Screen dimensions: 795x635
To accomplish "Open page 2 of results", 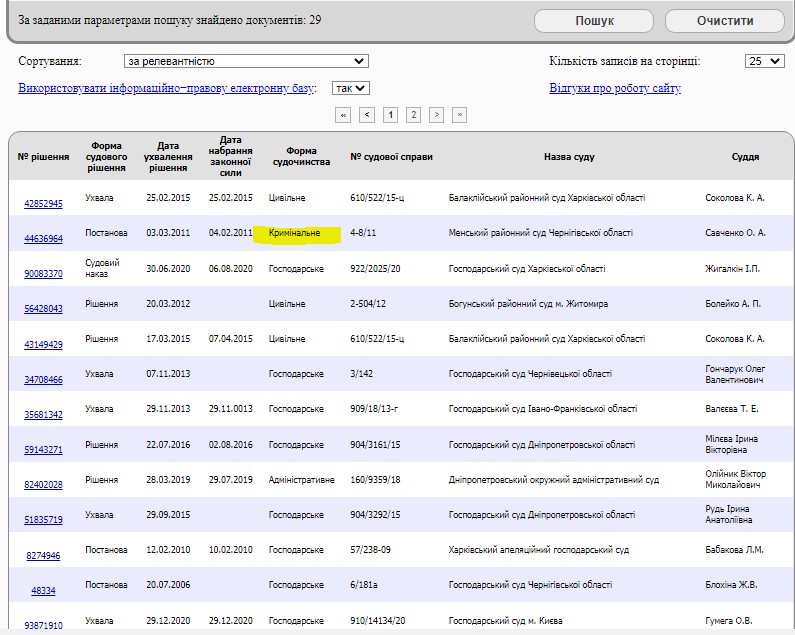I will 413,115.
